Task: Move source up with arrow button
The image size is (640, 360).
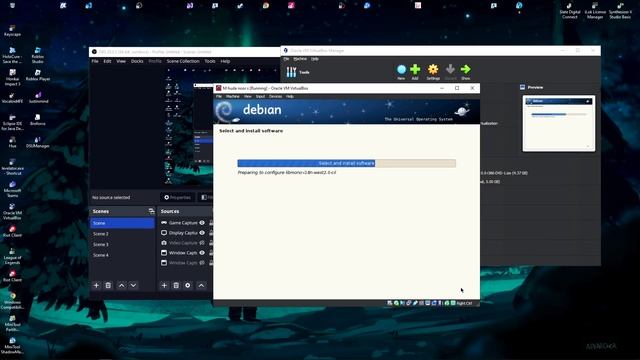Action: [x=201, y=285]
